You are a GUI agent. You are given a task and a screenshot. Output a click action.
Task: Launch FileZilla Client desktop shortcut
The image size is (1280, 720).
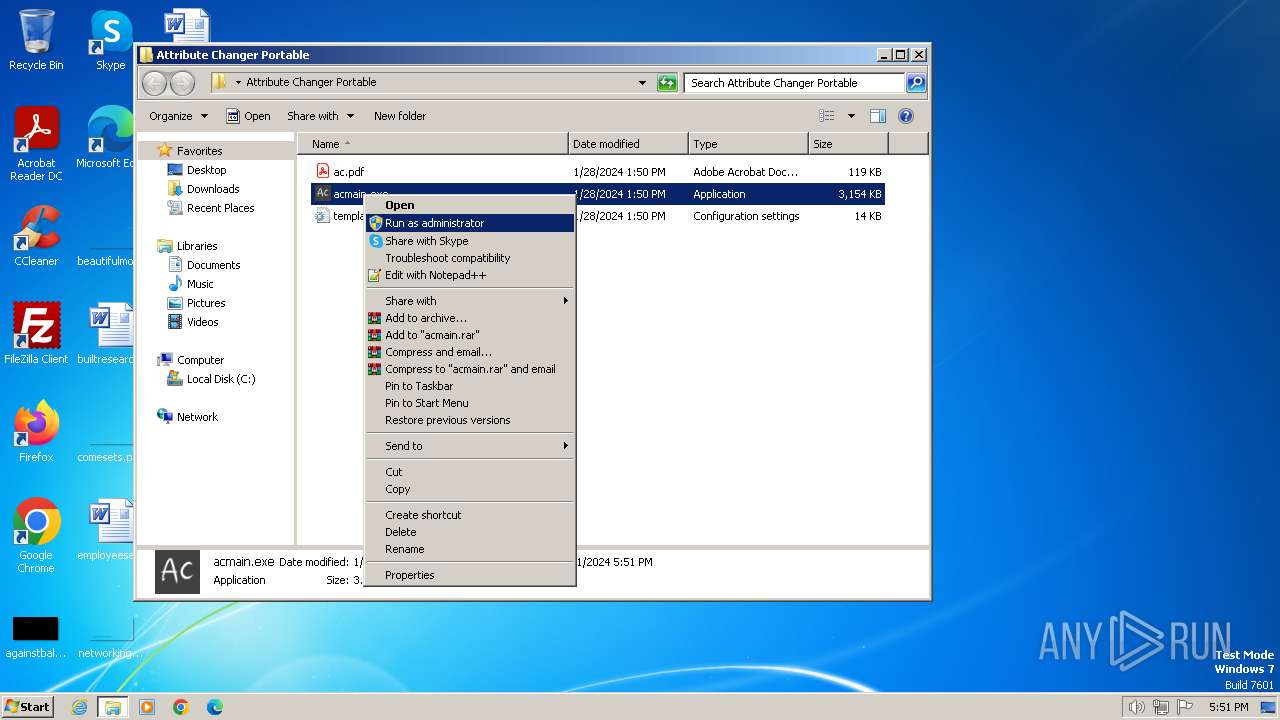(36, 333)
